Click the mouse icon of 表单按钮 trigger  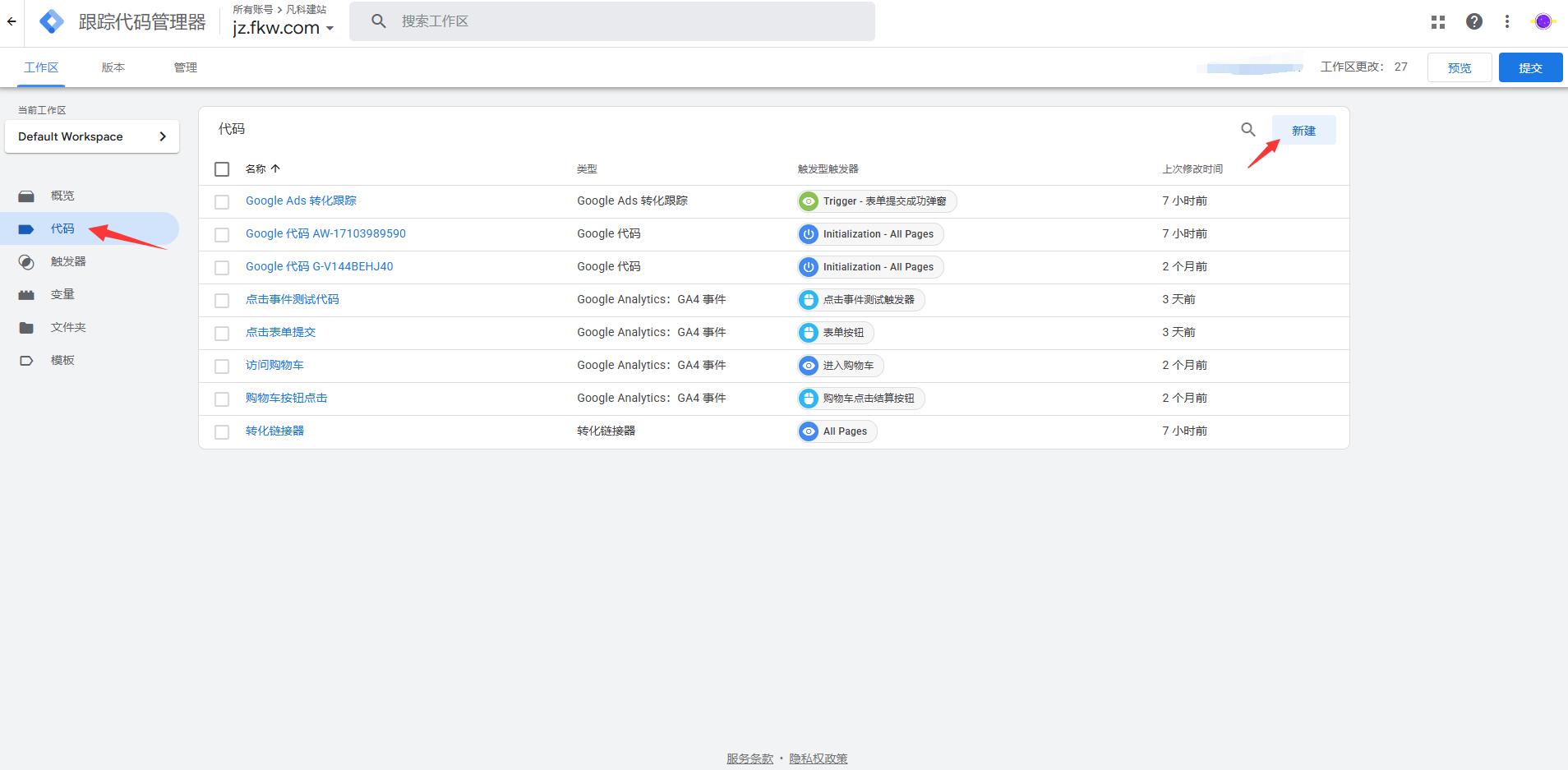pos(809,333)
